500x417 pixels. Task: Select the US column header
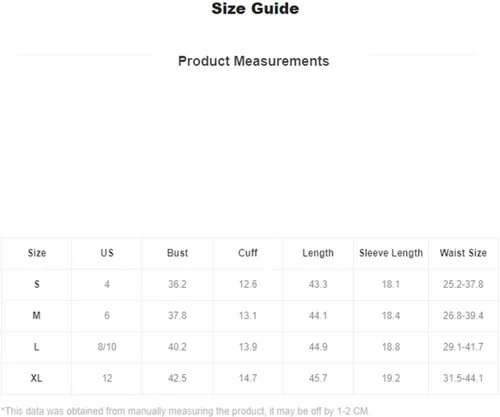(x=107, y=253)
